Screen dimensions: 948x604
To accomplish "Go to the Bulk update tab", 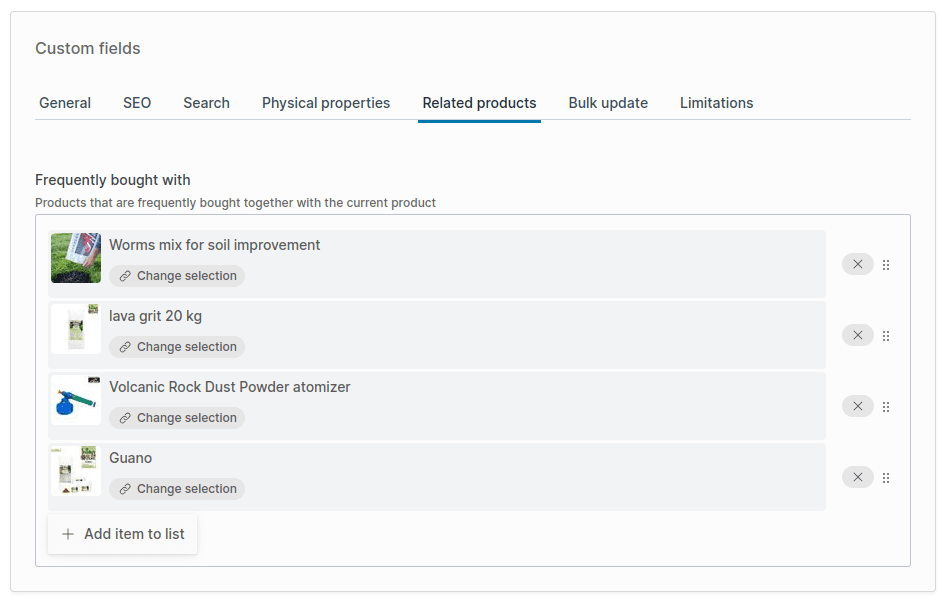I will tap(608, 103).
